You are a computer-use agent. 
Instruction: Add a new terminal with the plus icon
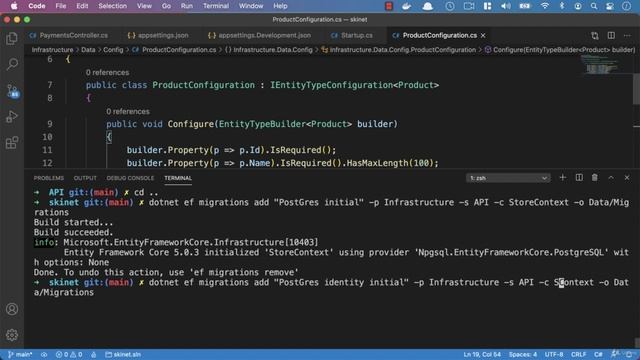pyautogui.click(x=562, y=178)
